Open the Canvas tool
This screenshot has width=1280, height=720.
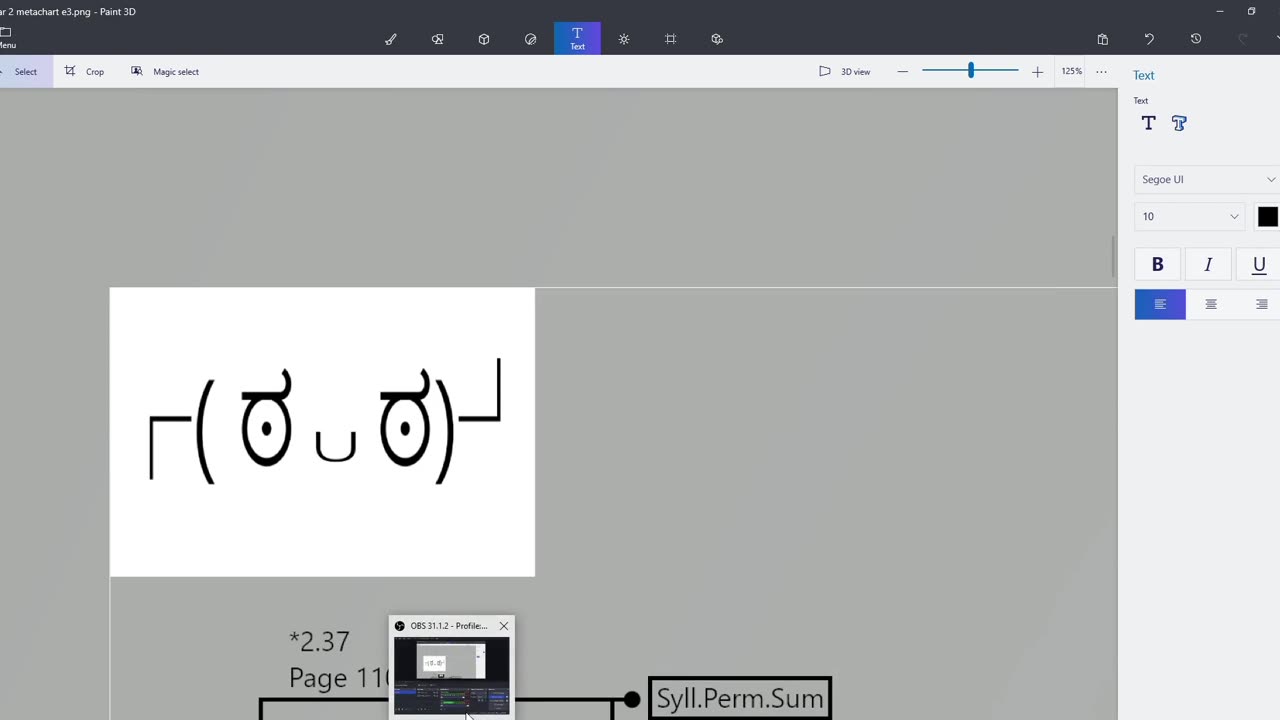[670, 39]
